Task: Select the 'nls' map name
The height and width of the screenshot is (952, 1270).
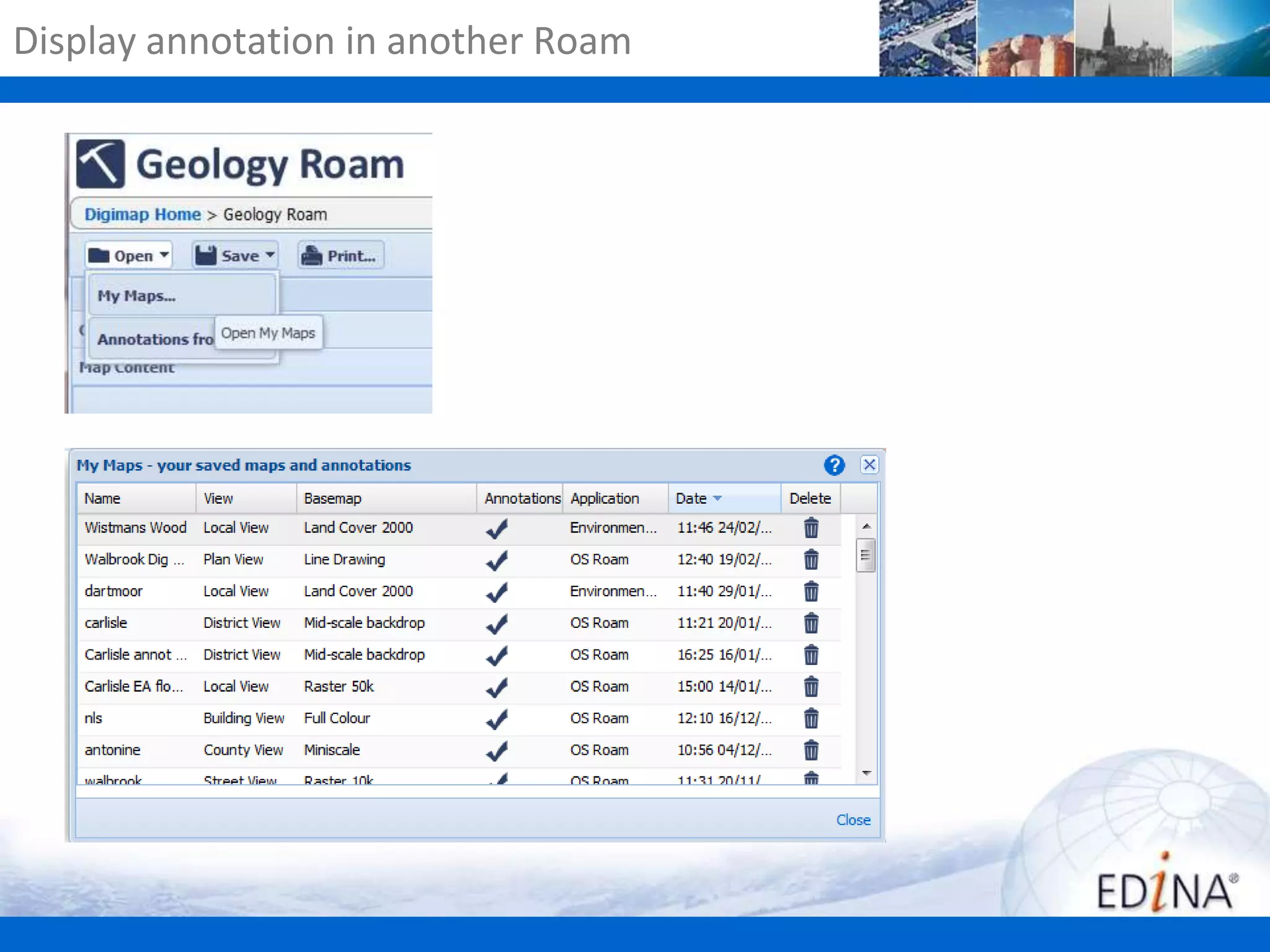Action: [93, 718]
